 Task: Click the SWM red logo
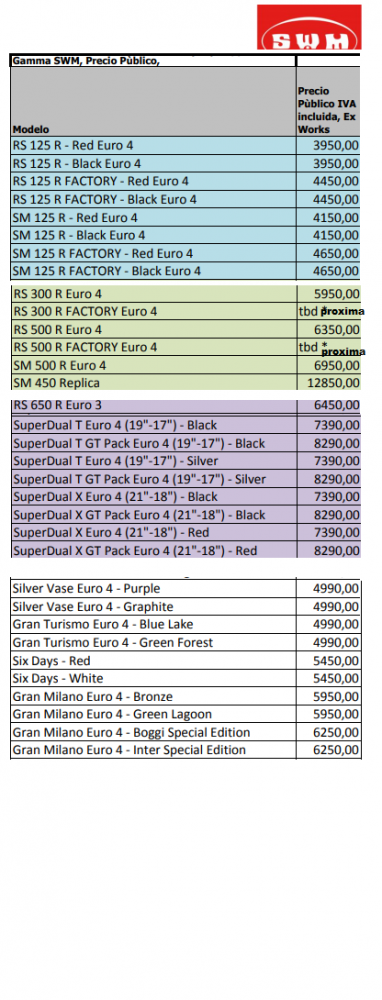(x=309, y=27)
